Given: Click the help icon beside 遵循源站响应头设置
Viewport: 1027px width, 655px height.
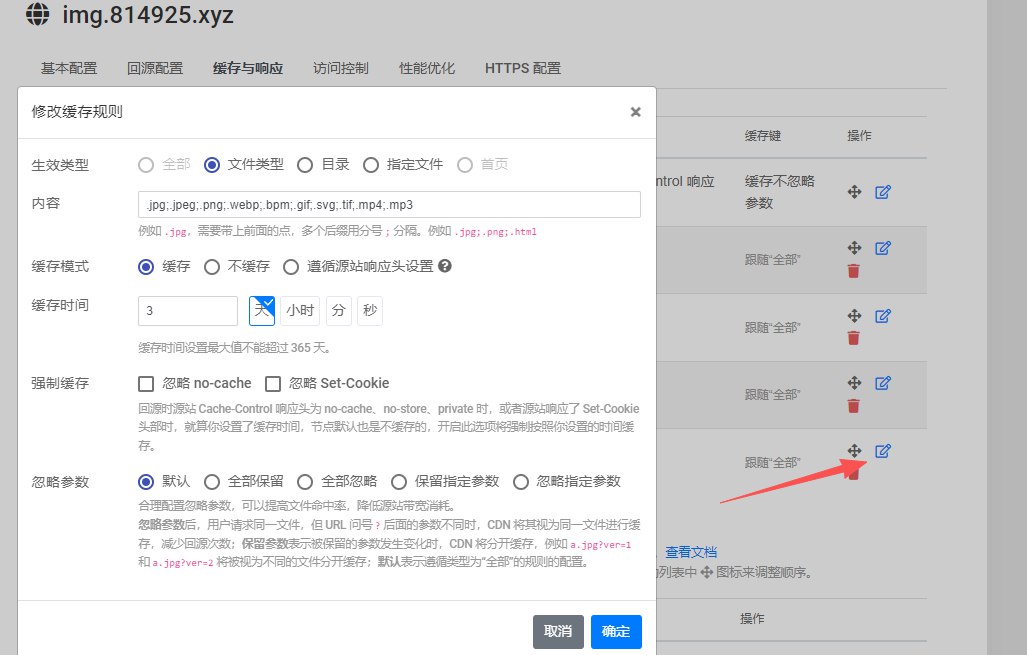Looking at the screenshot, I should [x=445, y=267].
